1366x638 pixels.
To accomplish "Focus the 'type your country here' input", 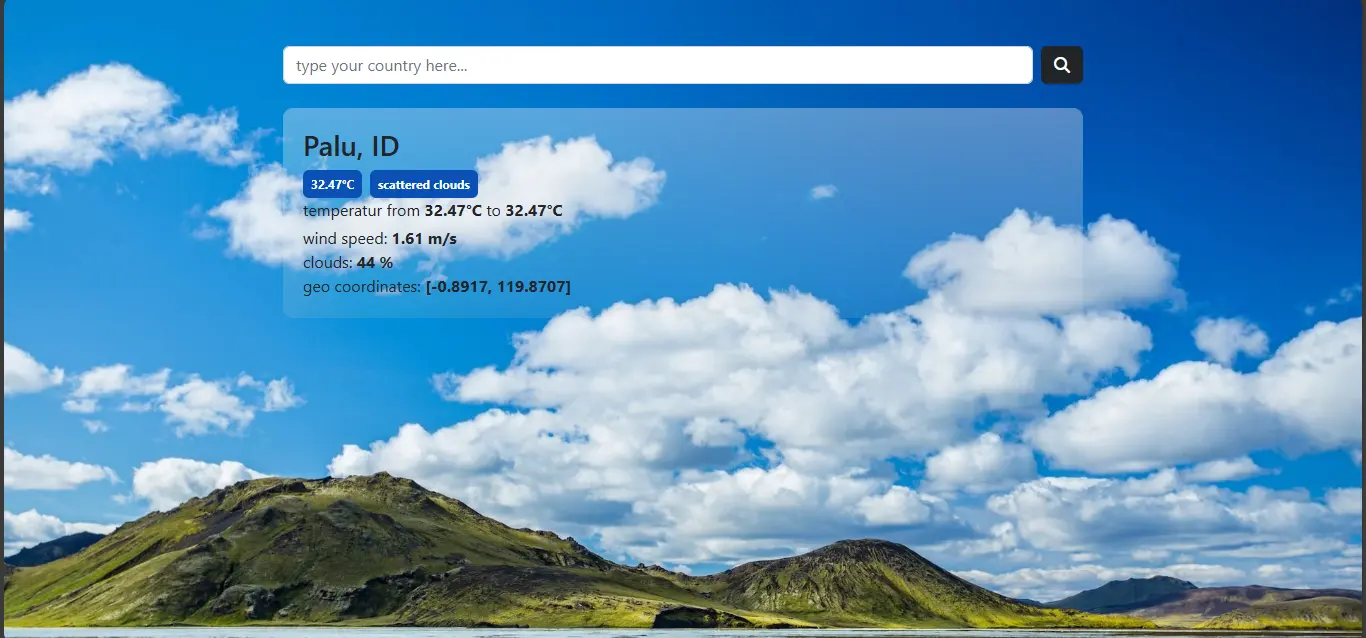I will [657, 65].
